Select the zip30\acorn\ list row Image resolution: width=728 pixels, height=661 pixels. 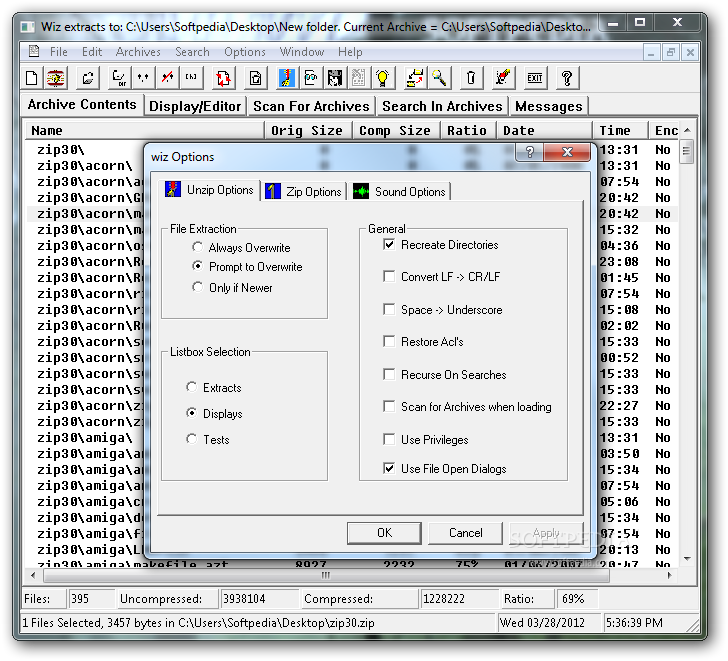(84, 165)
